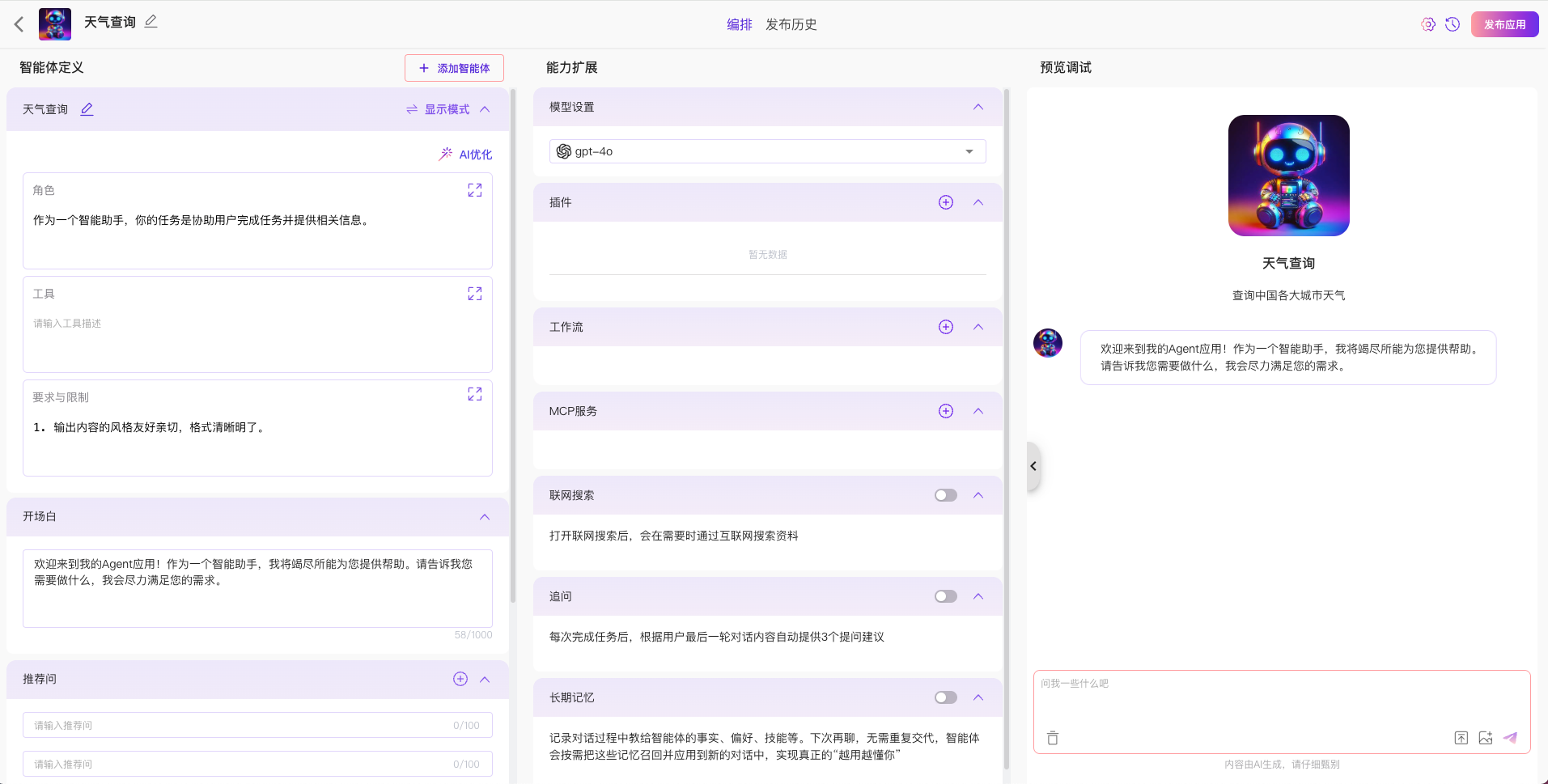Go back using the left arrow
The width and height of the screenshot is (1548, 784).
(x=19, y=24)
